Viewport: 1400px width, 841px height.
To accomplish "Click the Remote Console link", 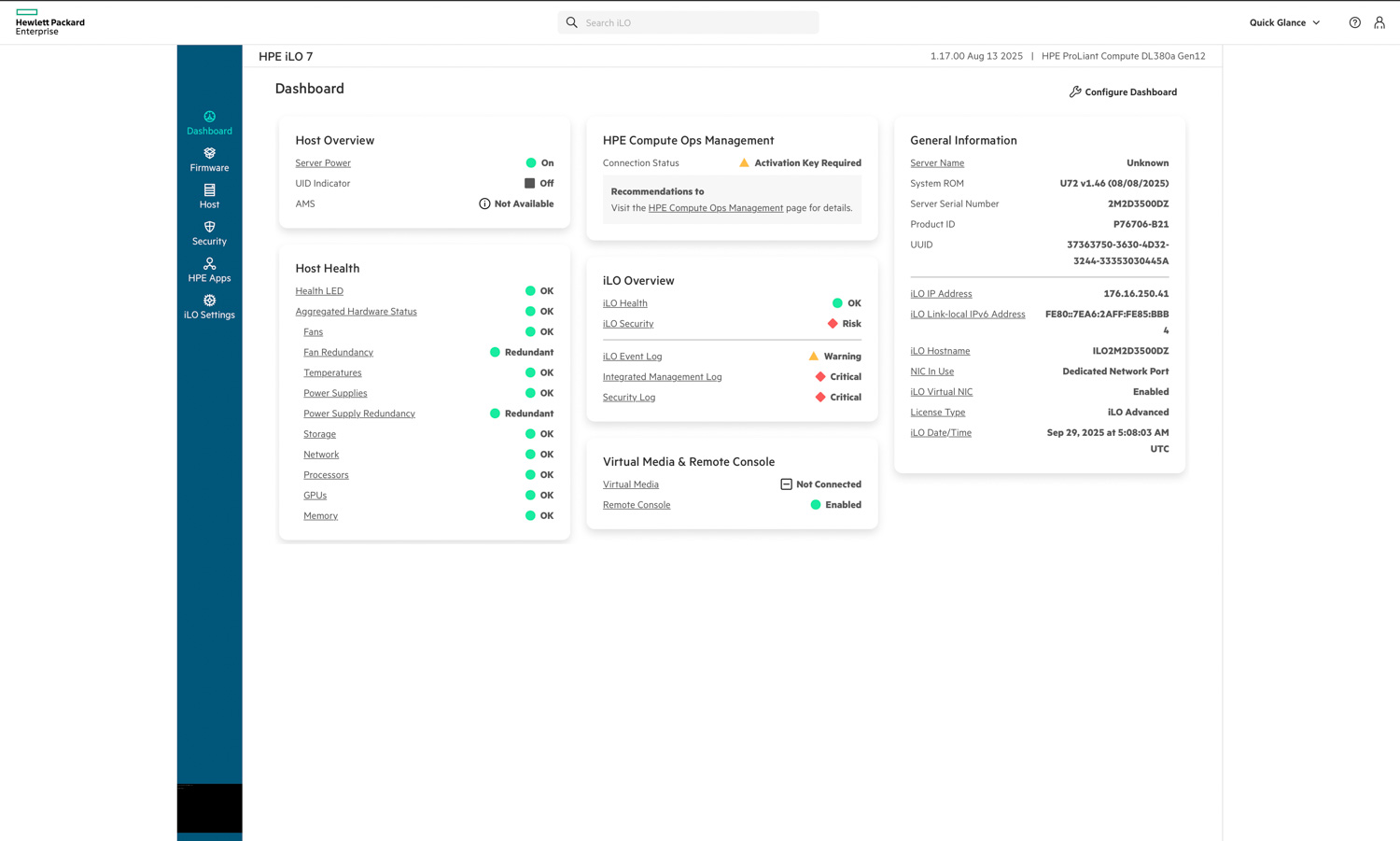I will [637, 505].
